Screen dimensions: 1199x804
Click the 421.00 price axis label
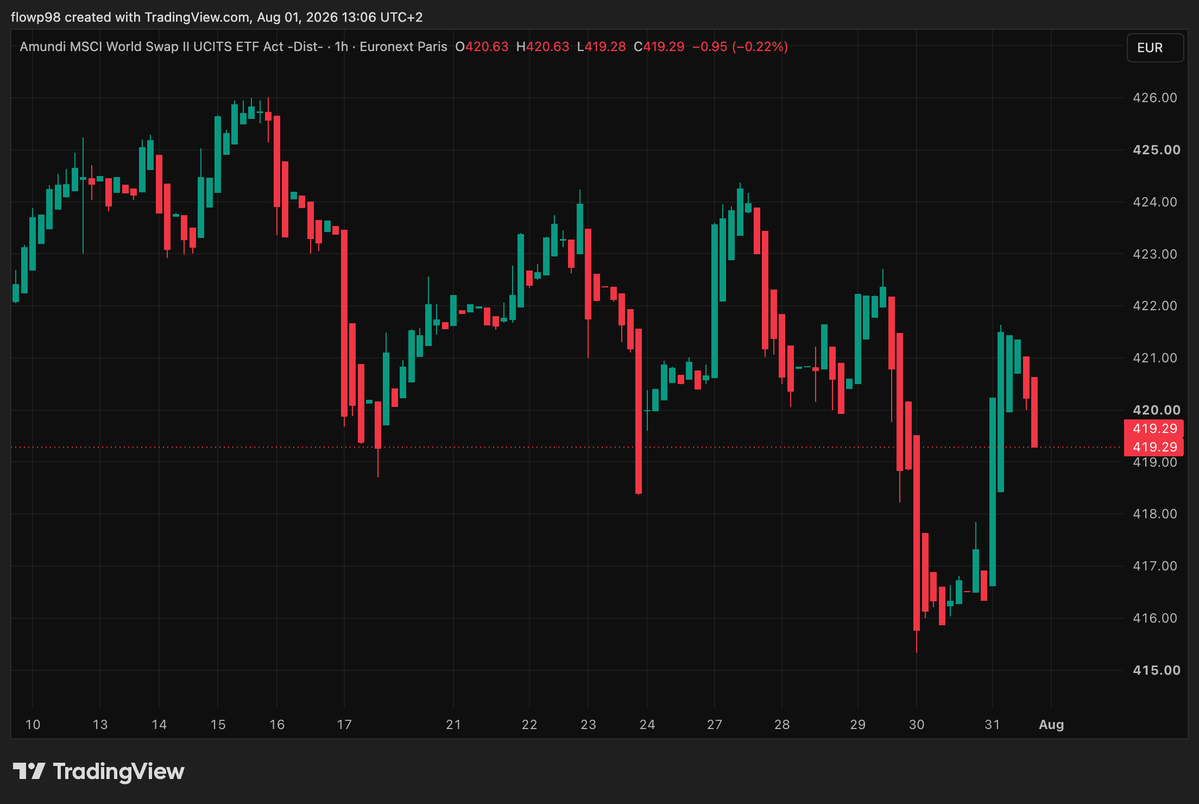[1155, 358]
